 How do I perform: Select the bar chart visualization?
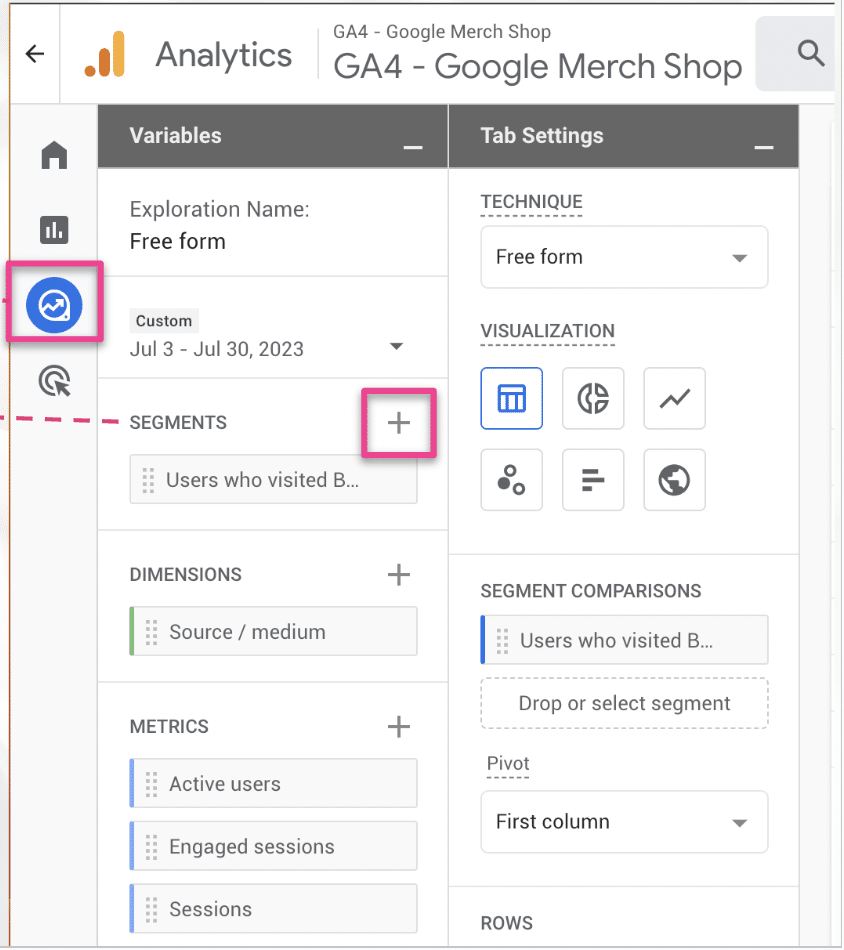[593, 480]
